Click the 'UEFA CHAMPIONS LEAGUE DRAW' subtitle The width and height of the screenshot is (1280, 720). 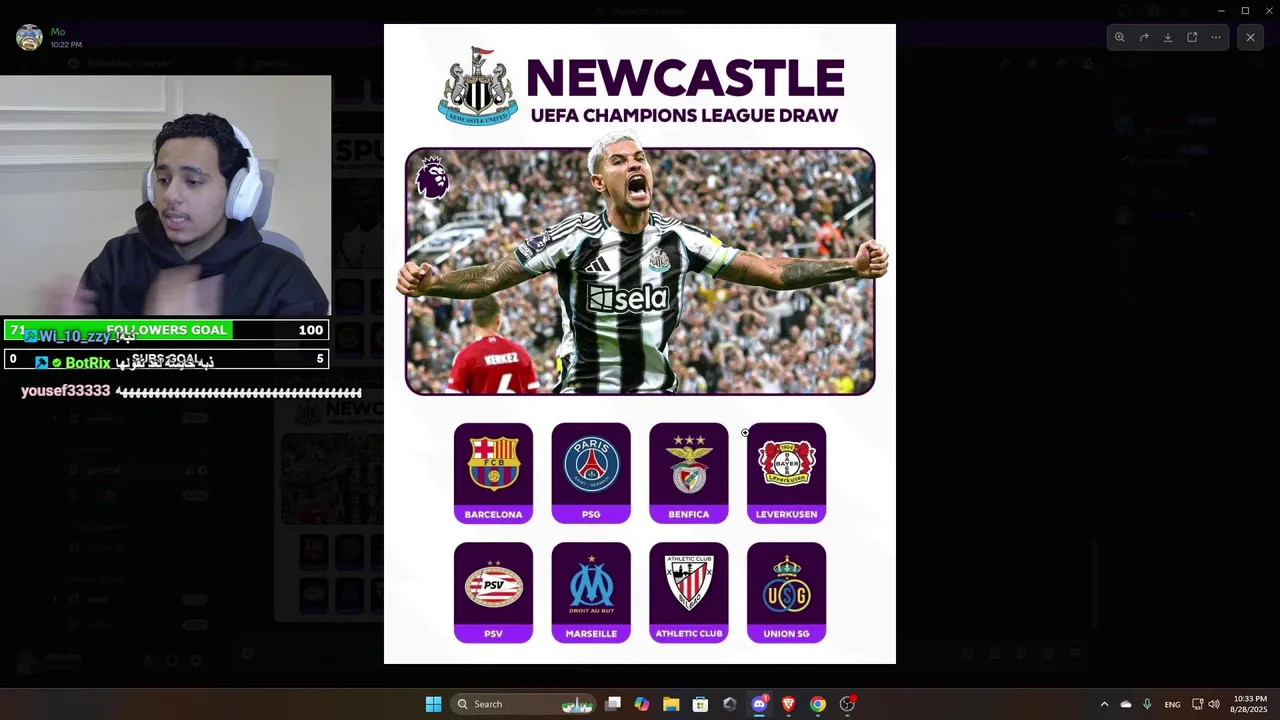[x=684, y=116]
